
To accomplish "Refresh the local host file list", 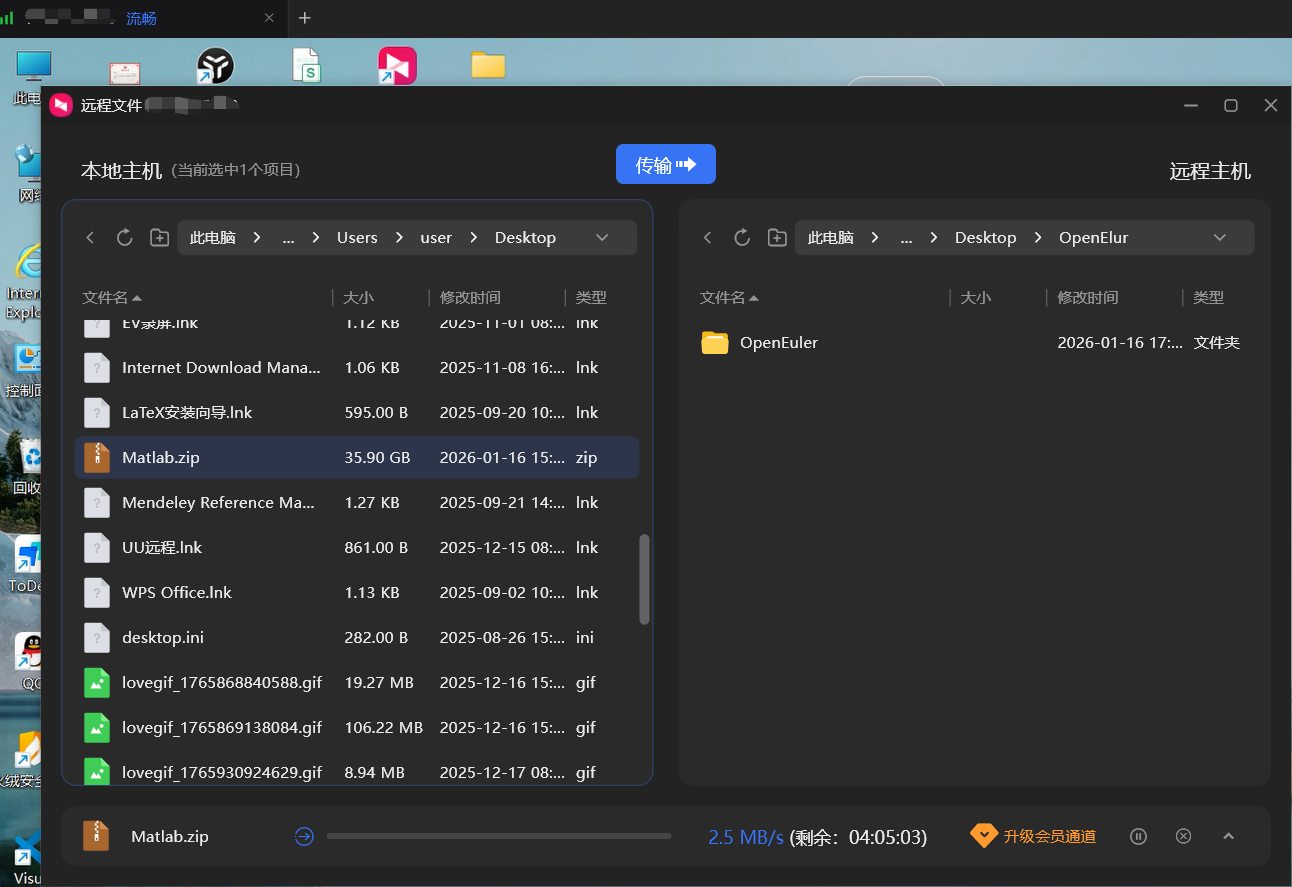I will [125, 238].
